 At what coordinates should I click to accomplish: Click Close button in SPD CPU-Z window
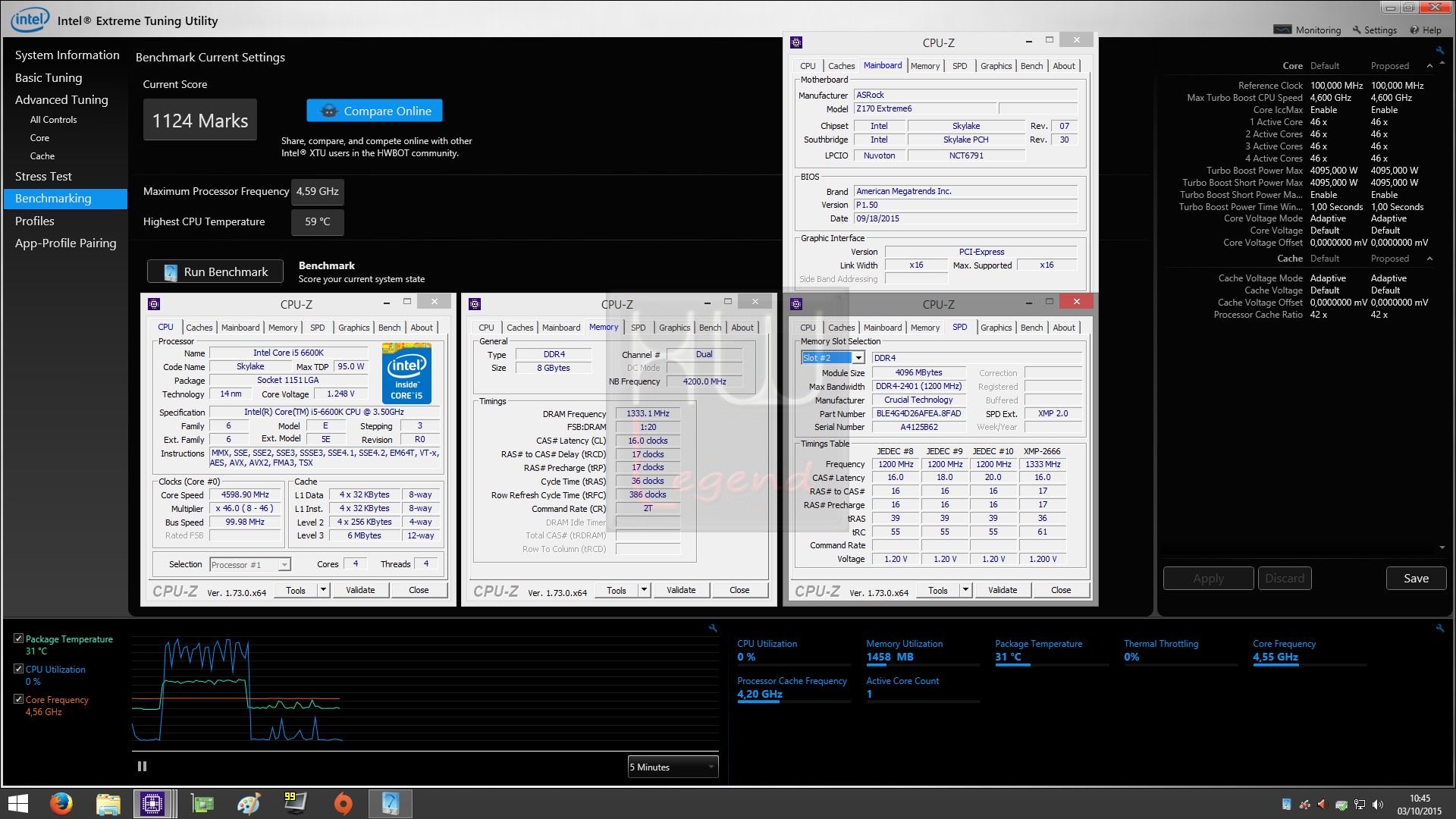[x=1061, y=590]
